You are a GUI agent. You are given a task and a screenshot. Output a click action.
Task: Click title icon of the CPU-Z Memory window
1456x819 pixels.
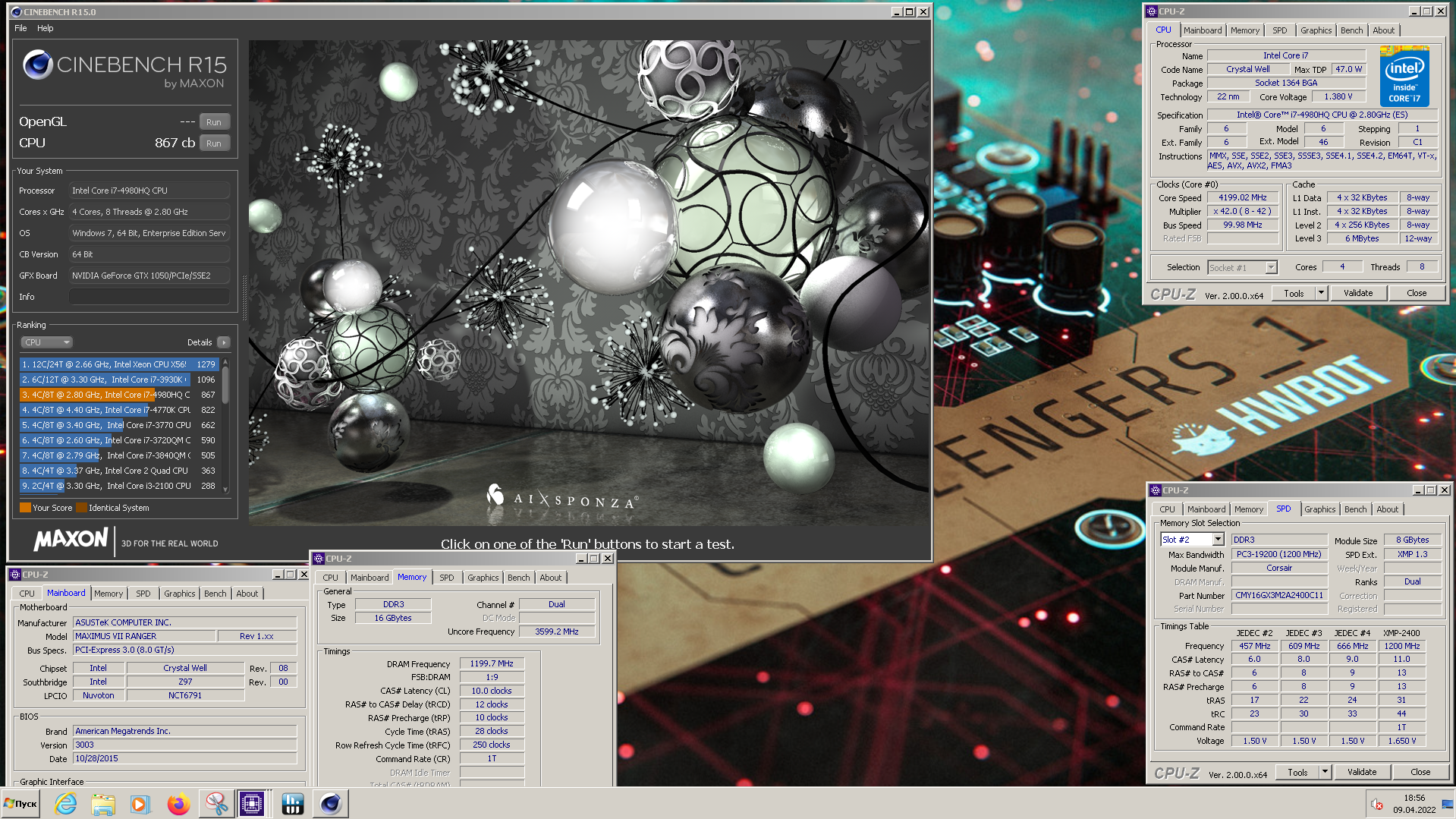click(319, 559)
